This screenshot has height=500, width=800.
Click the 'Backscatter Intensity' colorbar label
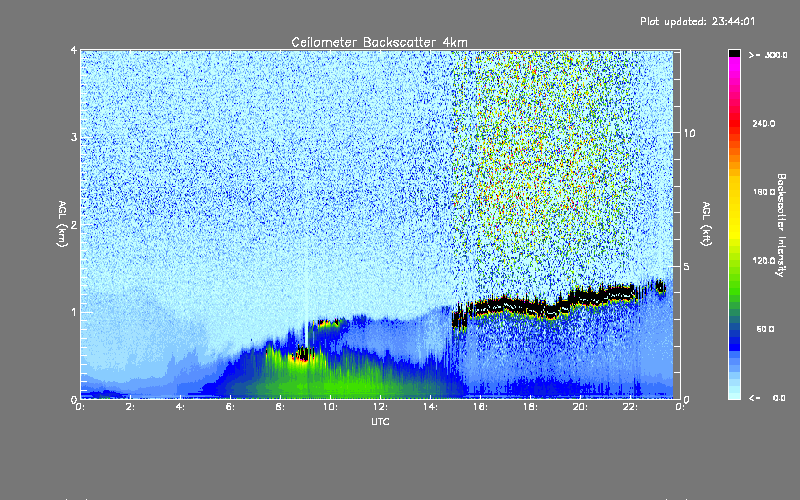[781, 225]
